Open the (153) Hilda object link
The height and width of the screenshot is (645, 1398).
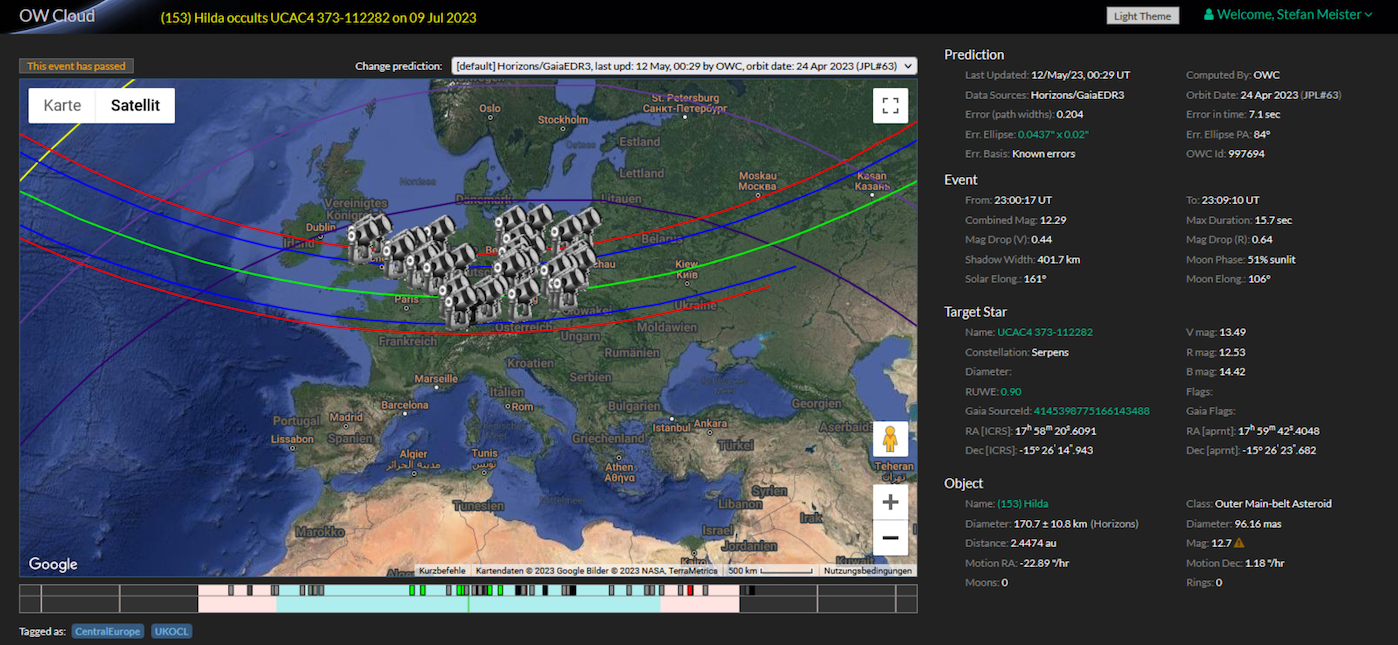click(x=1022, y=504)
